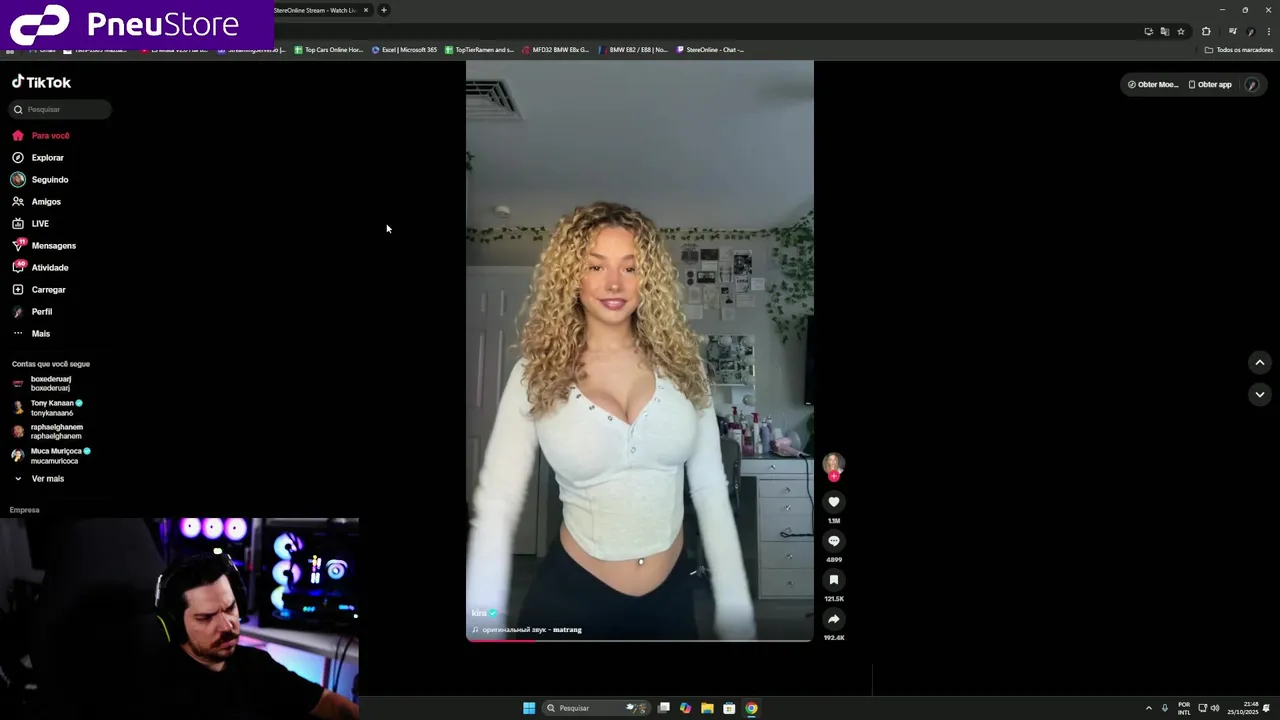Open boxederuarj followed account

(x=42, y=383)
